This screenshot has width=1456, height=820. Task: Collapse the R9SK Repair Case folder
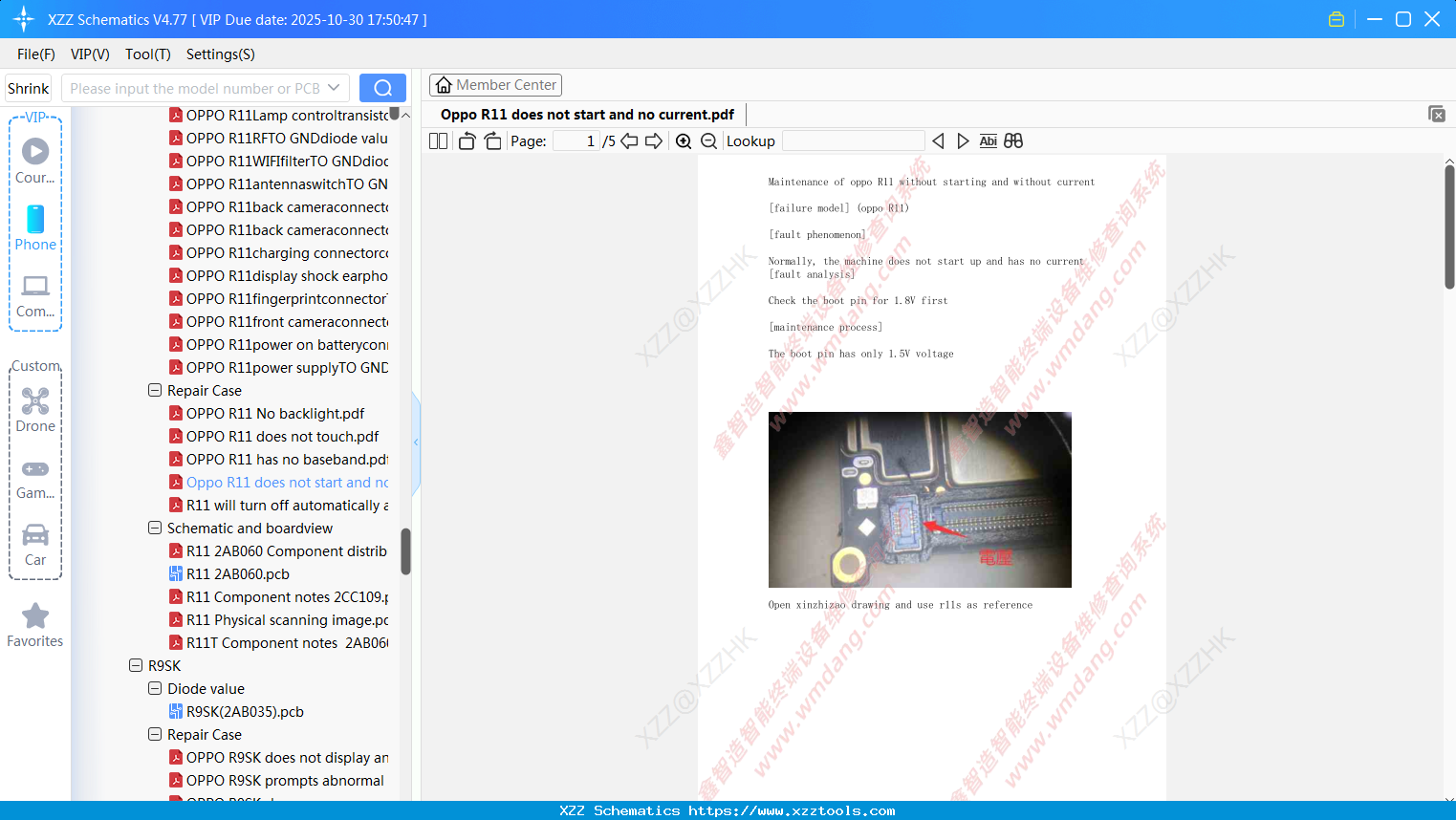(x=155, y=735)
